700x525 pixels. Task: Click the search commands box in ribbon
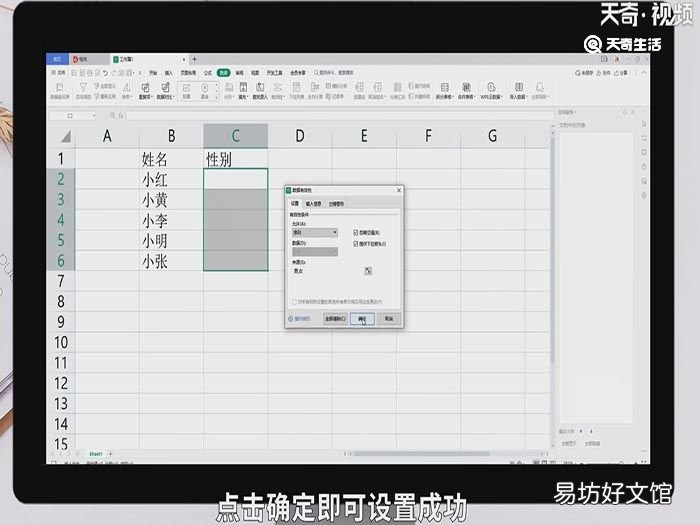334,72
